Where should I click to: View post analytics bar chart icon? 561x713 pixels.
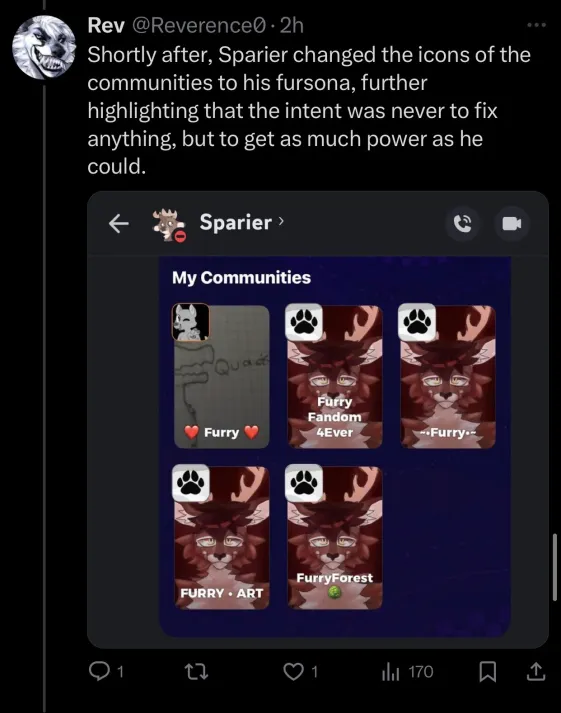pos(391,672)
